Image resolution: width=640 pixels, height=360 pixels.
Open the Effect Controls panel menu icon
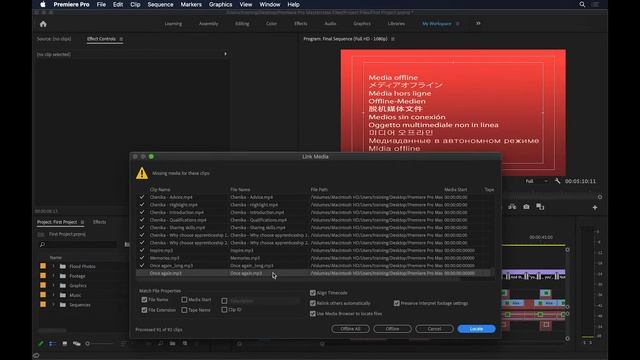pos(121,39)
